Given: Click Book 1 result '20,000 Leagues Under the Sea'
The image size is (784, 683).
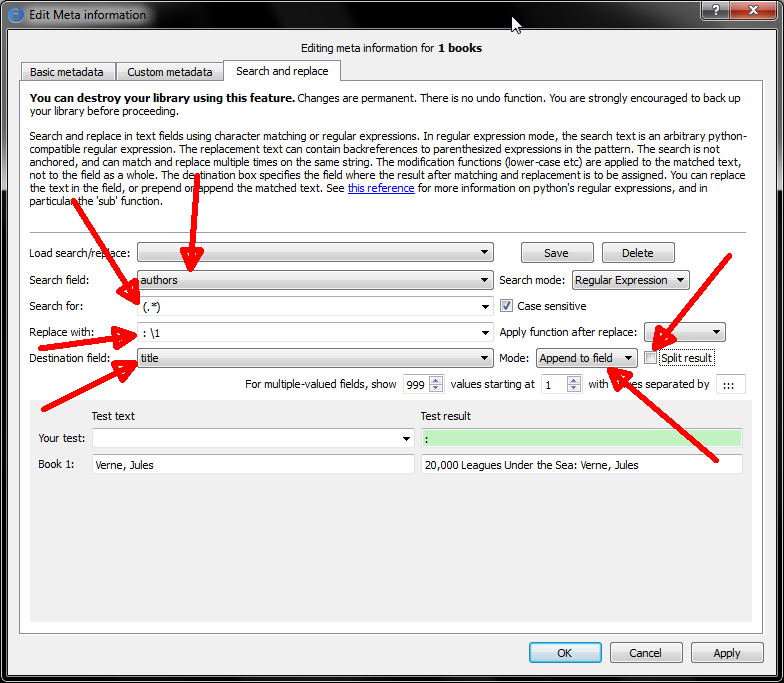Looking at the screenshot, I should (582, 464).
